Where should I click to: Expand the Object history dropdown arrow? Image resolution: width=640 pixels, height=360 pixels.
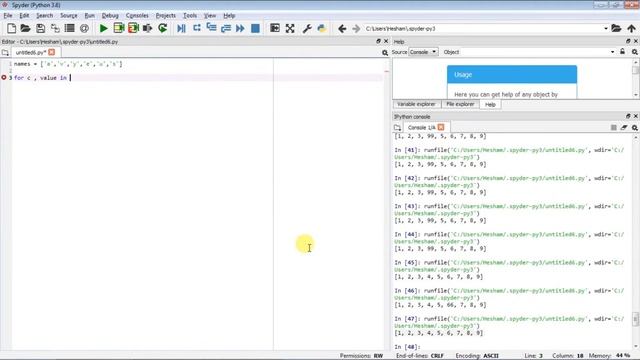coord(612,52)
